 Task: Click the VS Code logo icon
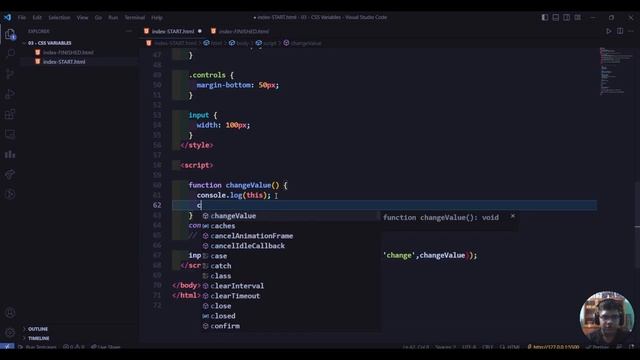[7, 18]
